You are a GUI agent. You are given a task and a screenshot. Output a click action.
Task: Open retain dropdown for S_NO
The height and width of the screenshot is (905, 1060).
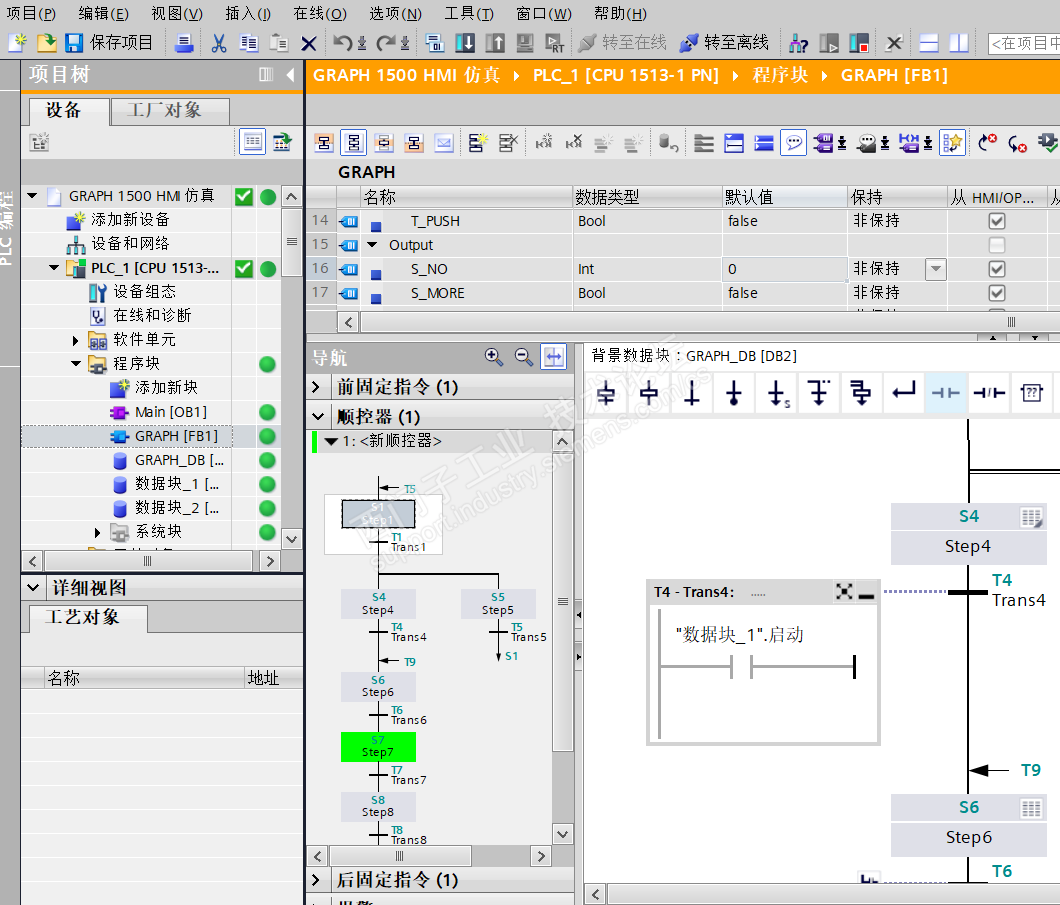pyautogui.click(x=936, y=269)
